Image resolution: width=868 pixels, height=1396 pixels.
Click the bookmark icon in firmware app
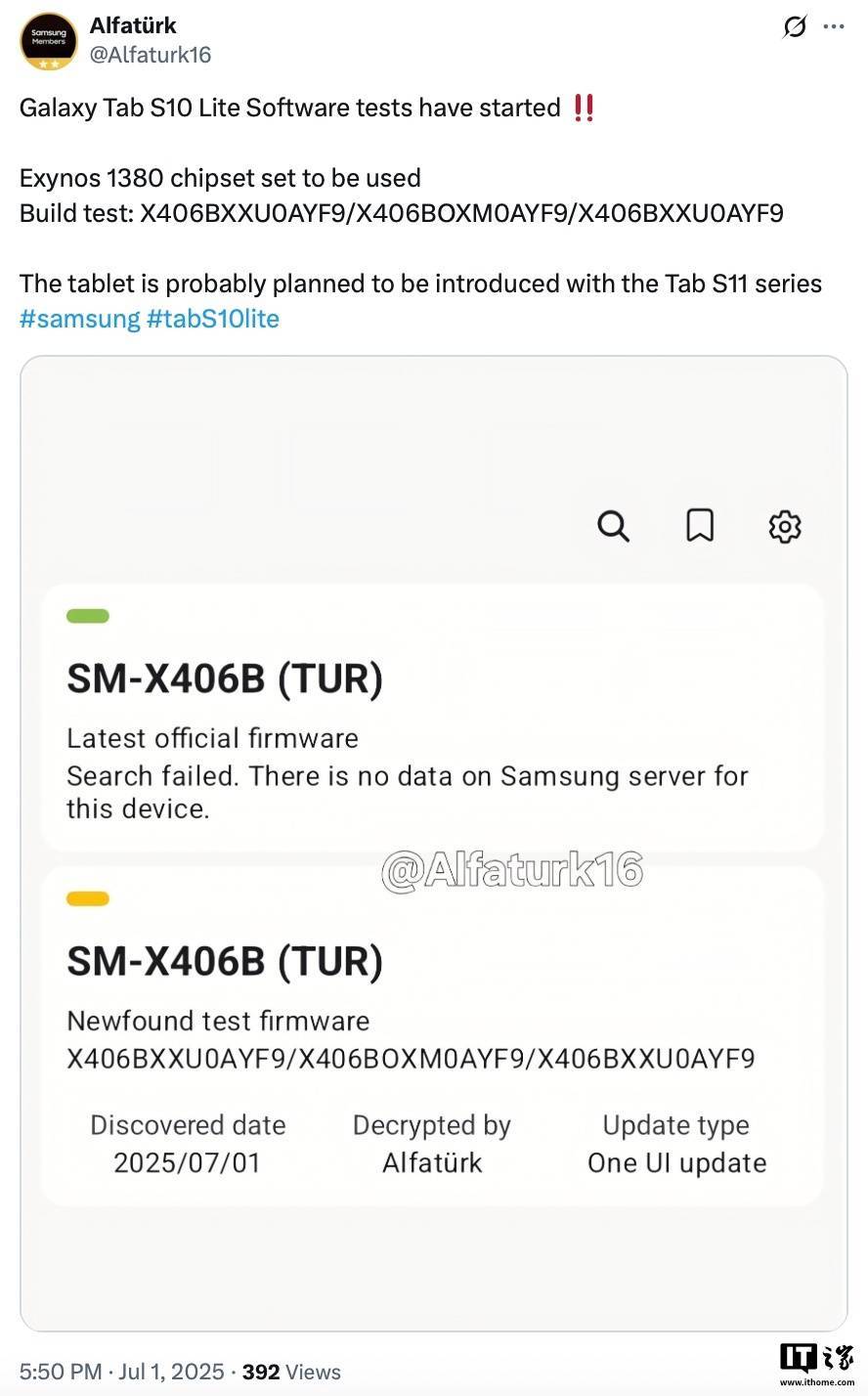click(x=700, y=526)
